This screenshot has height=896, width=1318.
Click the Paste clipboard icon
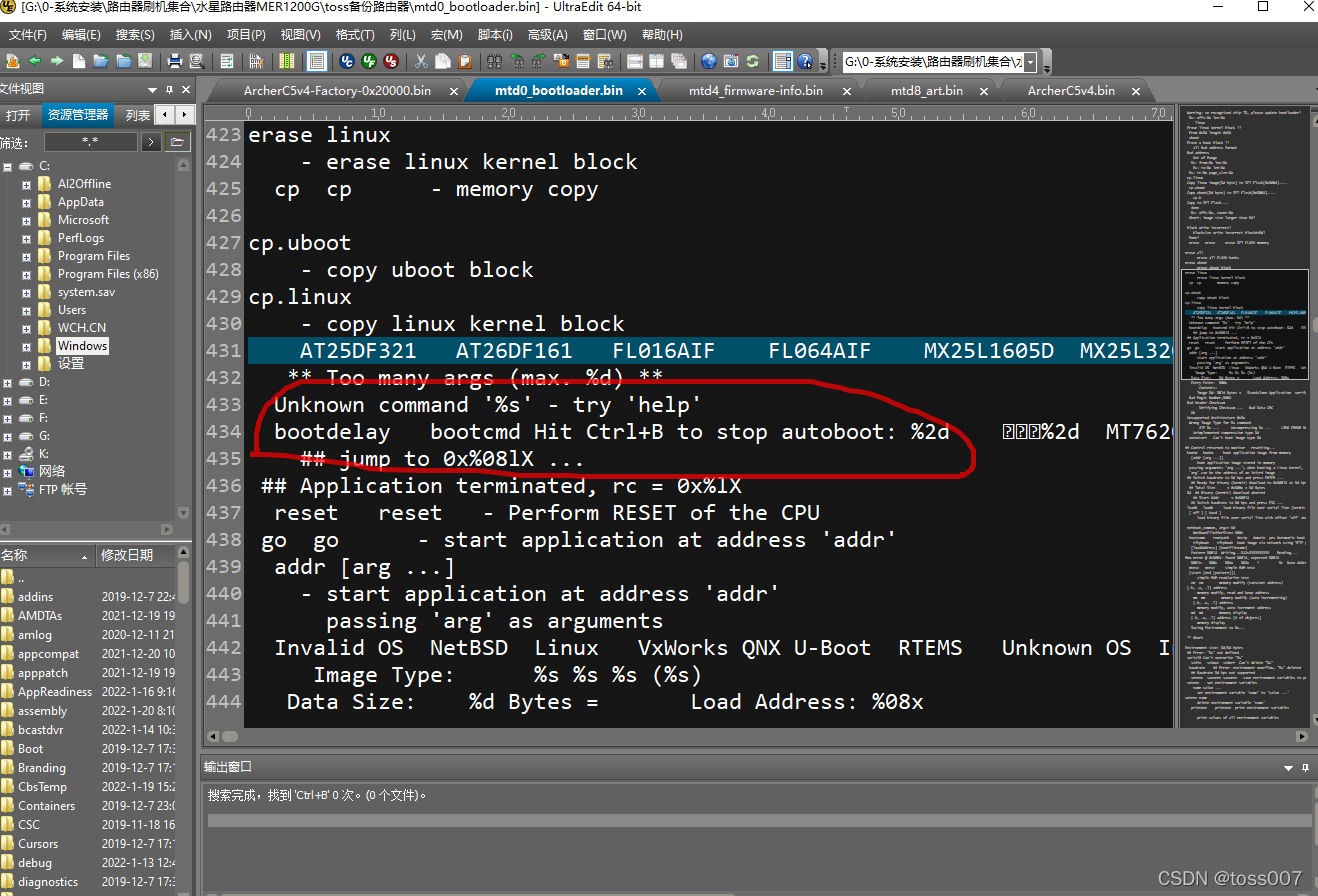463,61
